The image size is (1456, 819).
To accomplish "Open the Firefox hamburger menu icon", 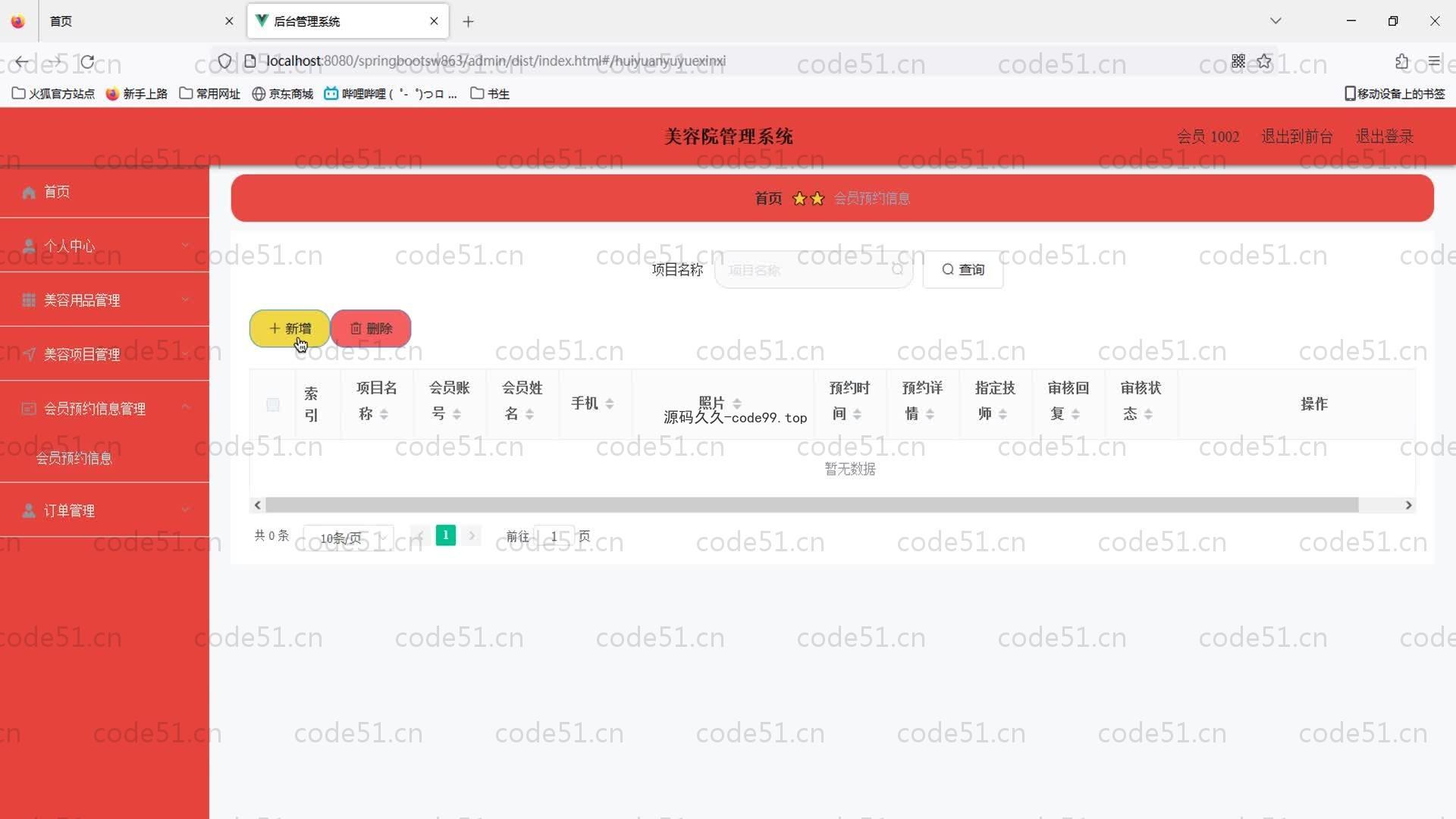I will click(1433, 61).
